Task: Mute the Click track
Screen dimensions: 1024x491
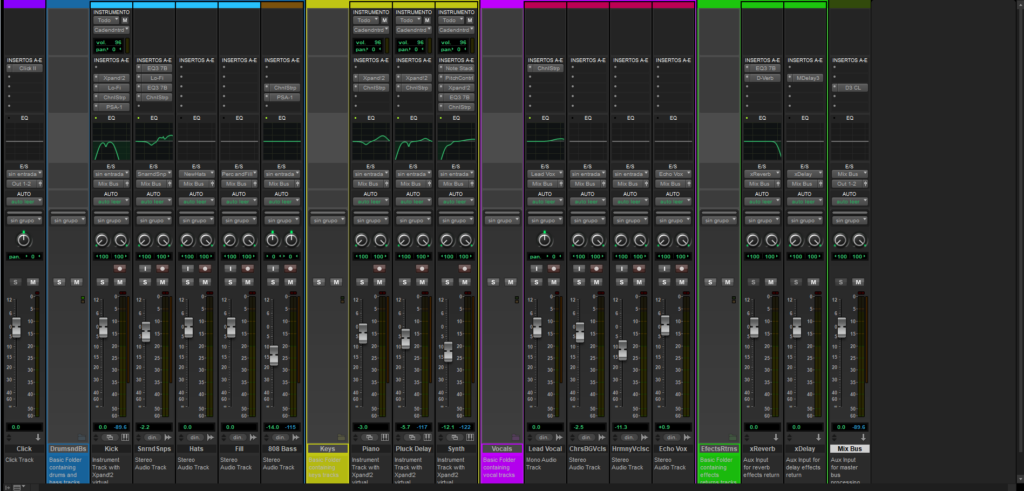Action: (x=33, y=282)
